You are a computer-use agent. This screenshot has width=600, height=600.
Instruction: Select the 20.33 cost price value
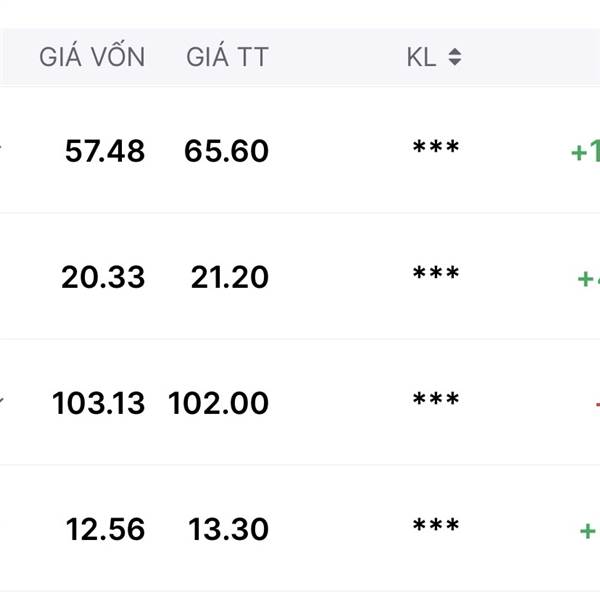click(x=103, y=277)
